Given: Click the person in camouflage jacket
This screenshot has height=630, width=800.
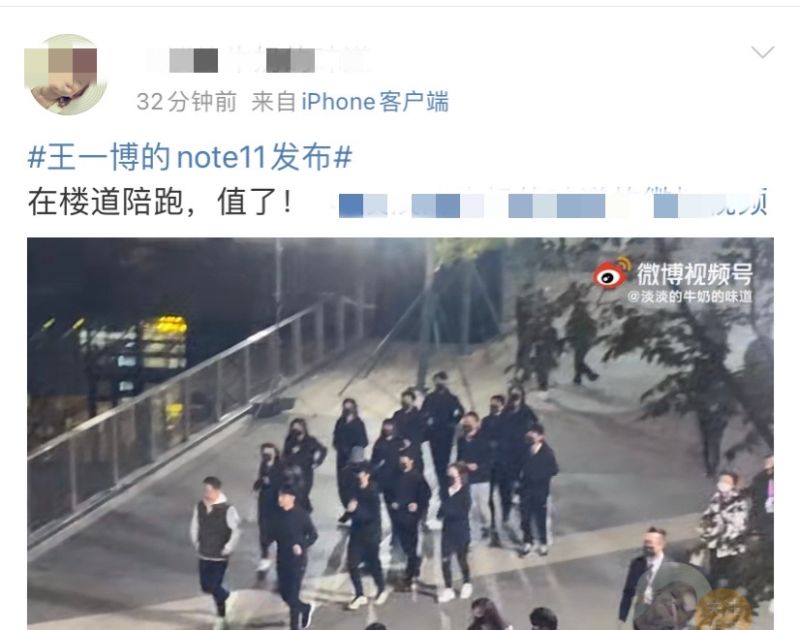Looking at the screenshot, I should 724,520.
